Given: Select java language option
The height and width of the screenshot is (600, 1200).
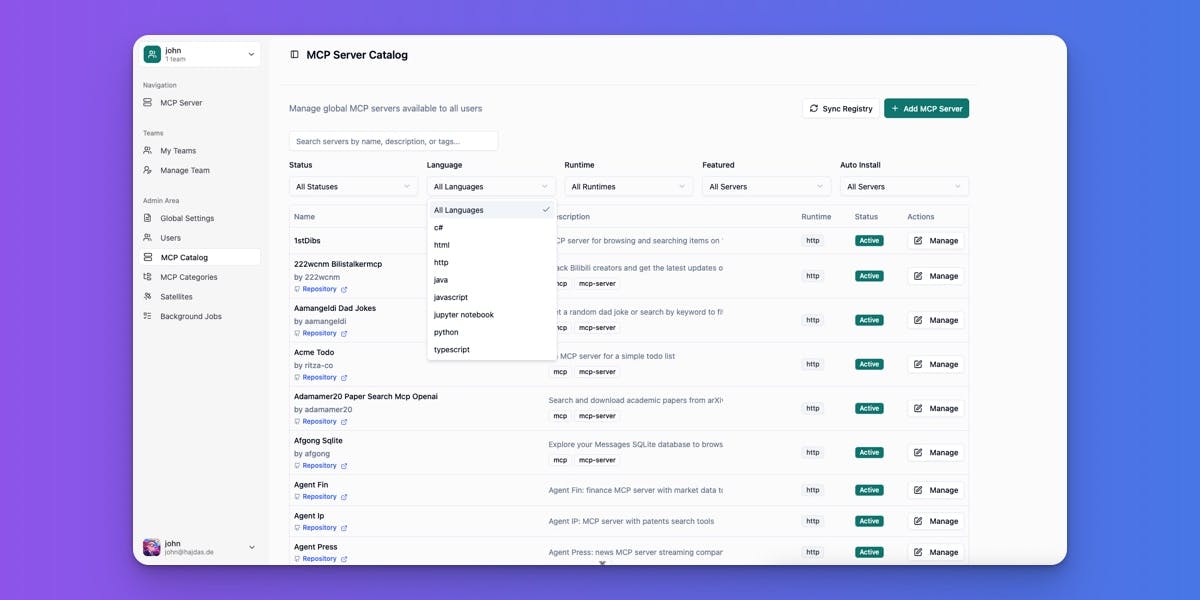Looking at the screenshot, I should [x=491, y=280].
